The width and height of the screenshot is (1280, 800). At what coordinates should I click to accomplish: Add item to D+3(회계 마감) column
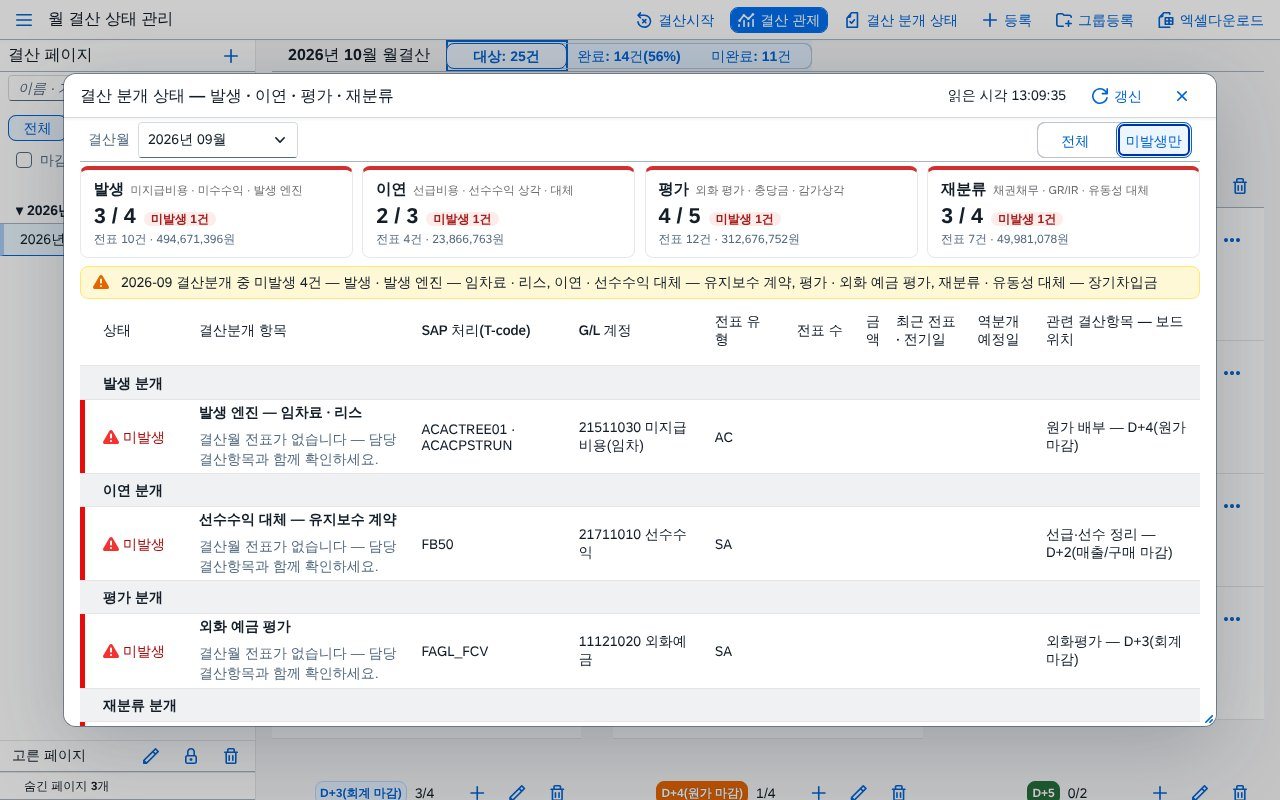point(477,793)
